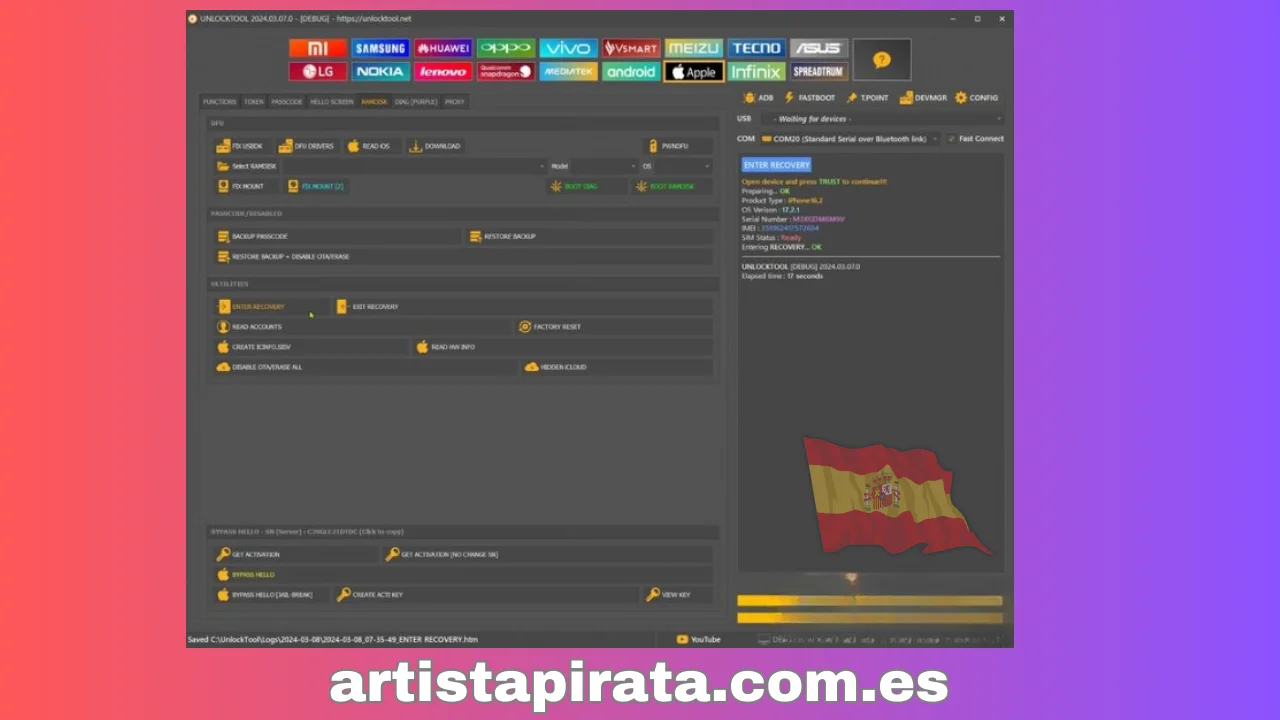Click the BOOT DIAG button

pyautogui.click(x=587, y=186)
